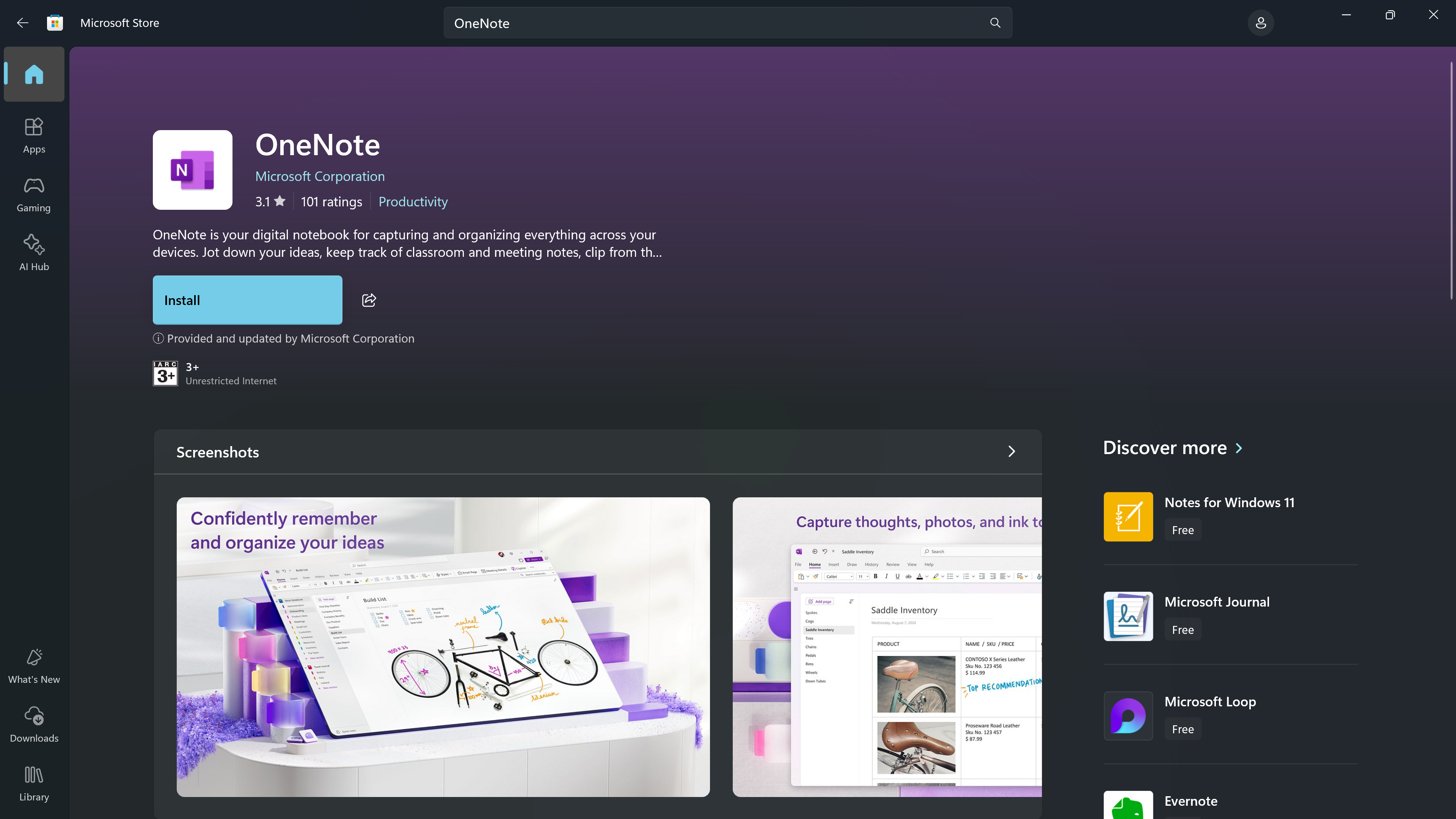Click the share icon next to Install

click(369, 300)
